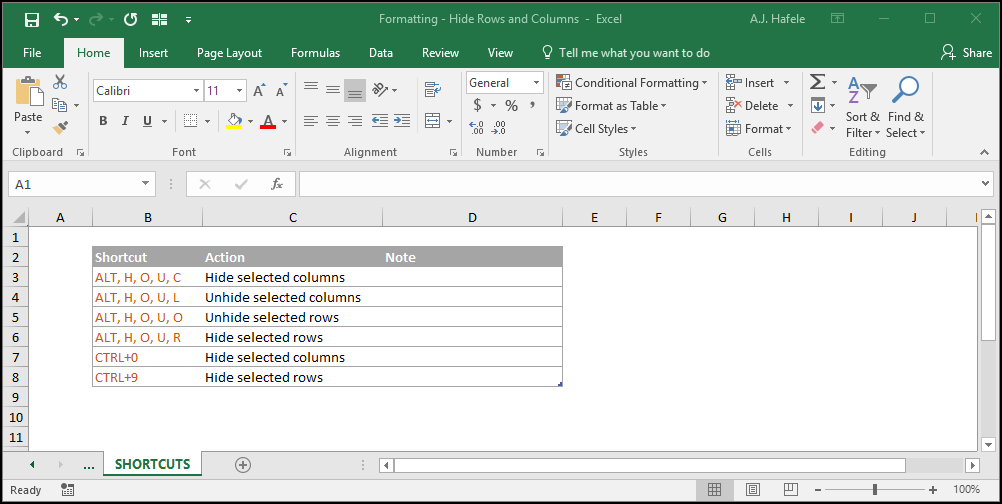Click Find & Select button
Viewport: 1002px width, 504px height.
pyautogui.click(x=906, y=107)
